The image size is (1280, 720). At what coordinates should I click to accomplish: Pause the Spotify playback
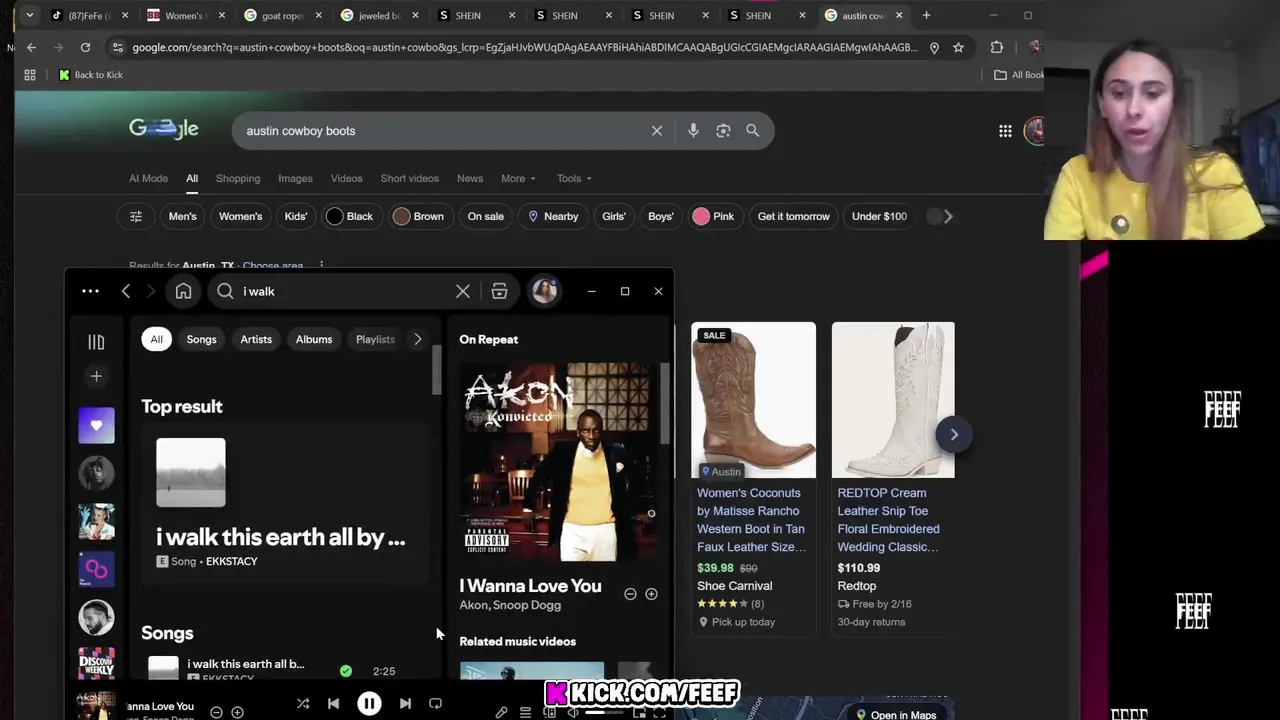click(x=369, y=704)
